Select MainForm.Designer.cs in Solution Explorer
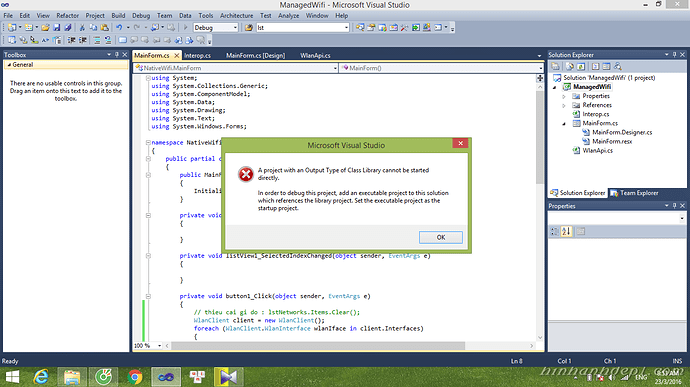 click(622, 132)
